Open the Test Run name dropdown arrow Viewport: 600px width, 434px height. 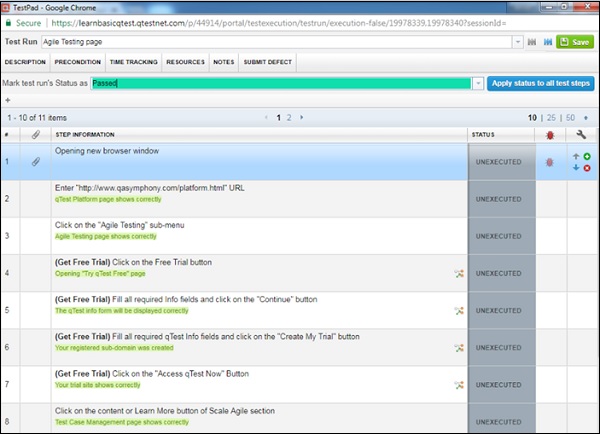tap(517, 42)
